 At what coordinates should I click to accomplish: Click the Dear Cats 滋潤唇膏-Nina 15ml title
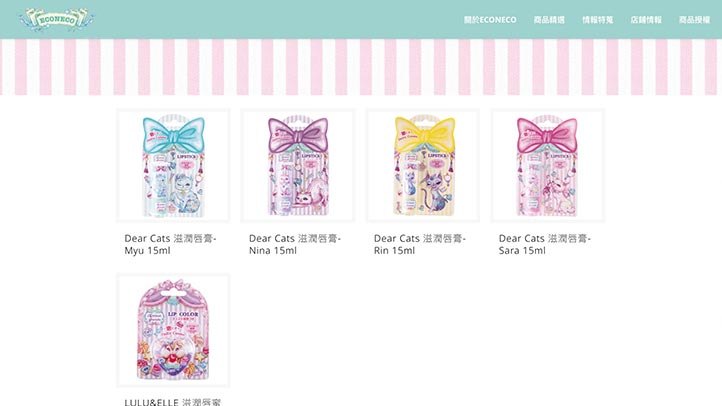click(295, 244)
